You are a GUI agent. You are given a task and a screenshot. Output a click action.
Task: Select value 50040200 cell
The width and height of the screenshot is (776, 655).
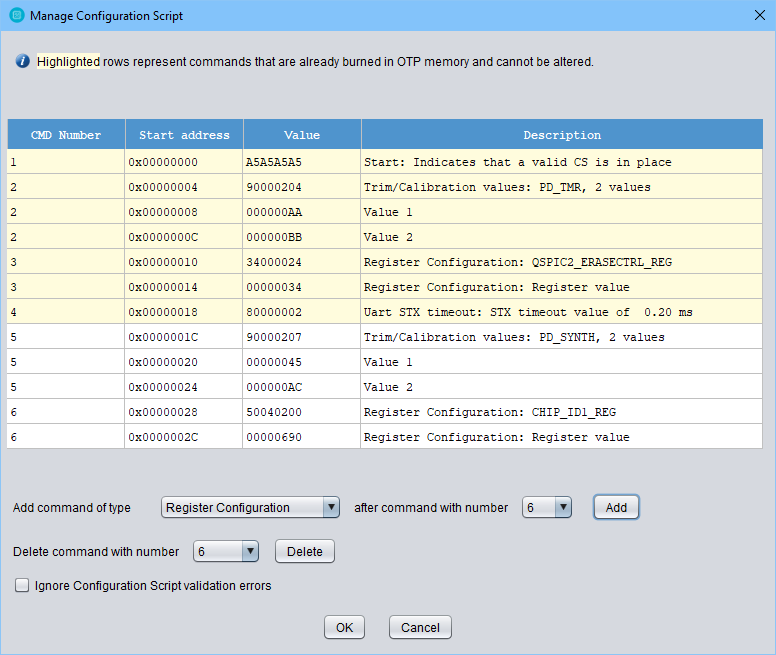click(302, 412)
